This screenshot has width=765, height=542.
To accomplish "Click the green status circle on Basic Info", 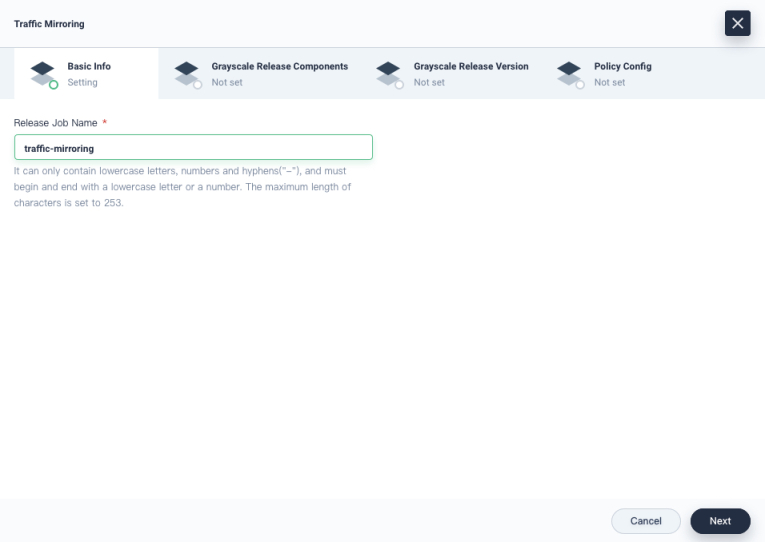I will click(x=54, y=84).
